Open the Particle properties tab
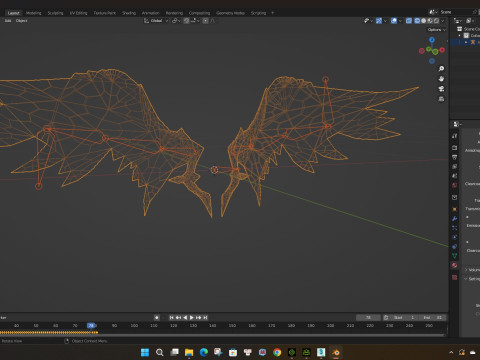480x360 pixels. (x=455, y=228)
